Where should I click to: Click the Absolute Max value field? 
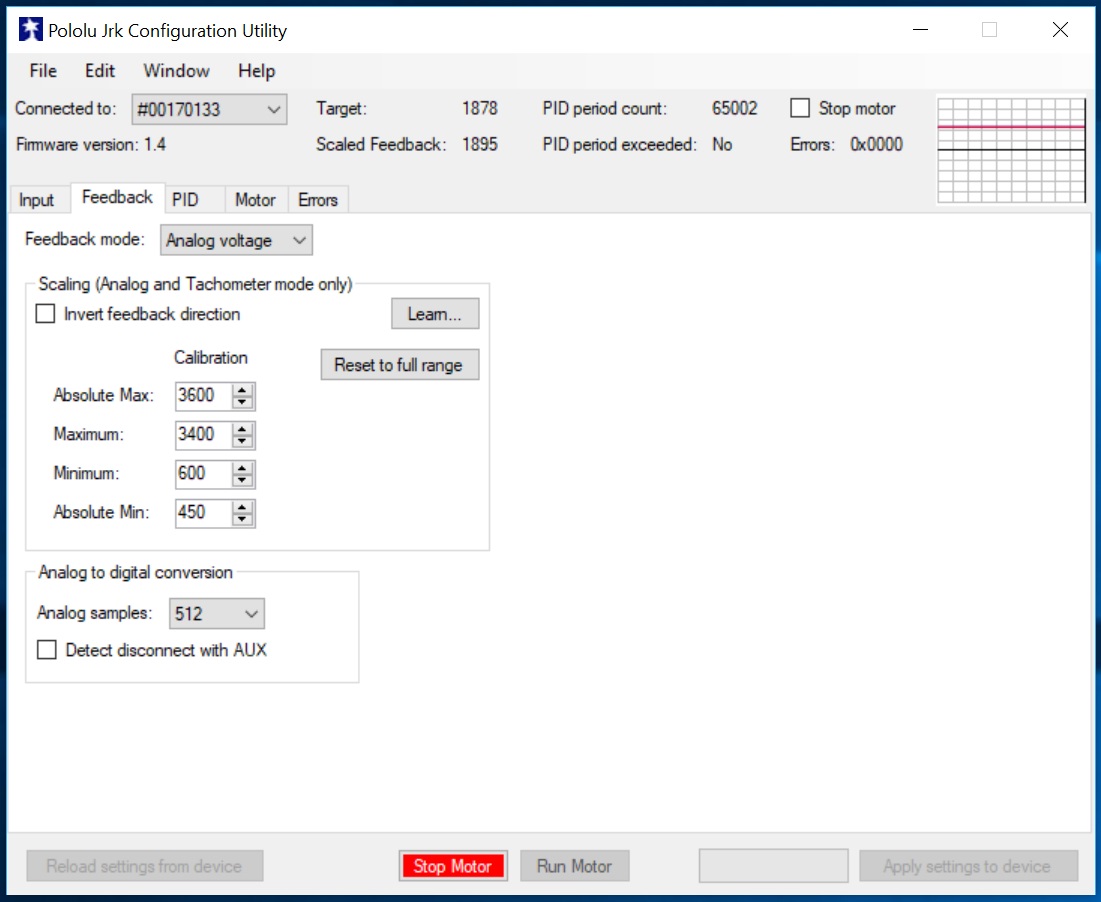tap(203, 396)
